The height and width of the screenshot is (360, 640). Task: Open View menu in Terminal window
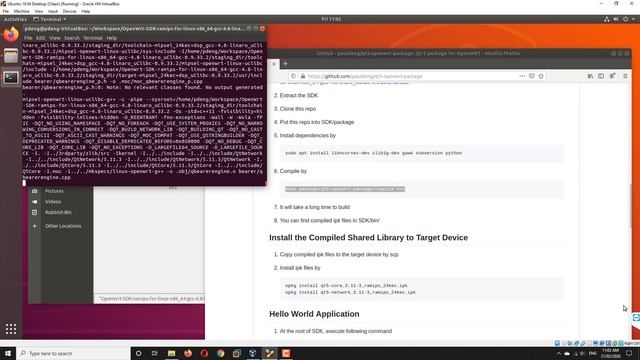coord(55,38)
